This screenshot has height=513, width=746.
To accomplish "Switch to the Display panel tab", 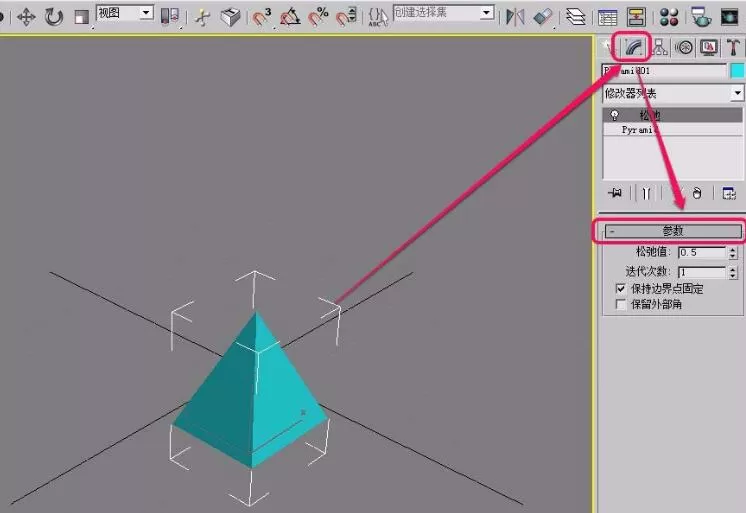I will [709, 47].
